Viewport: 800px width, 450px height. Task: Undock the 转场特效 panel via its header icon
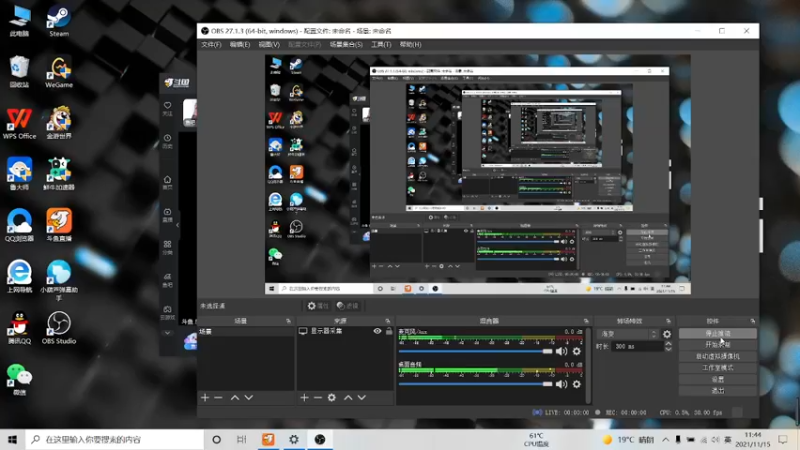[x=668, y=321]
